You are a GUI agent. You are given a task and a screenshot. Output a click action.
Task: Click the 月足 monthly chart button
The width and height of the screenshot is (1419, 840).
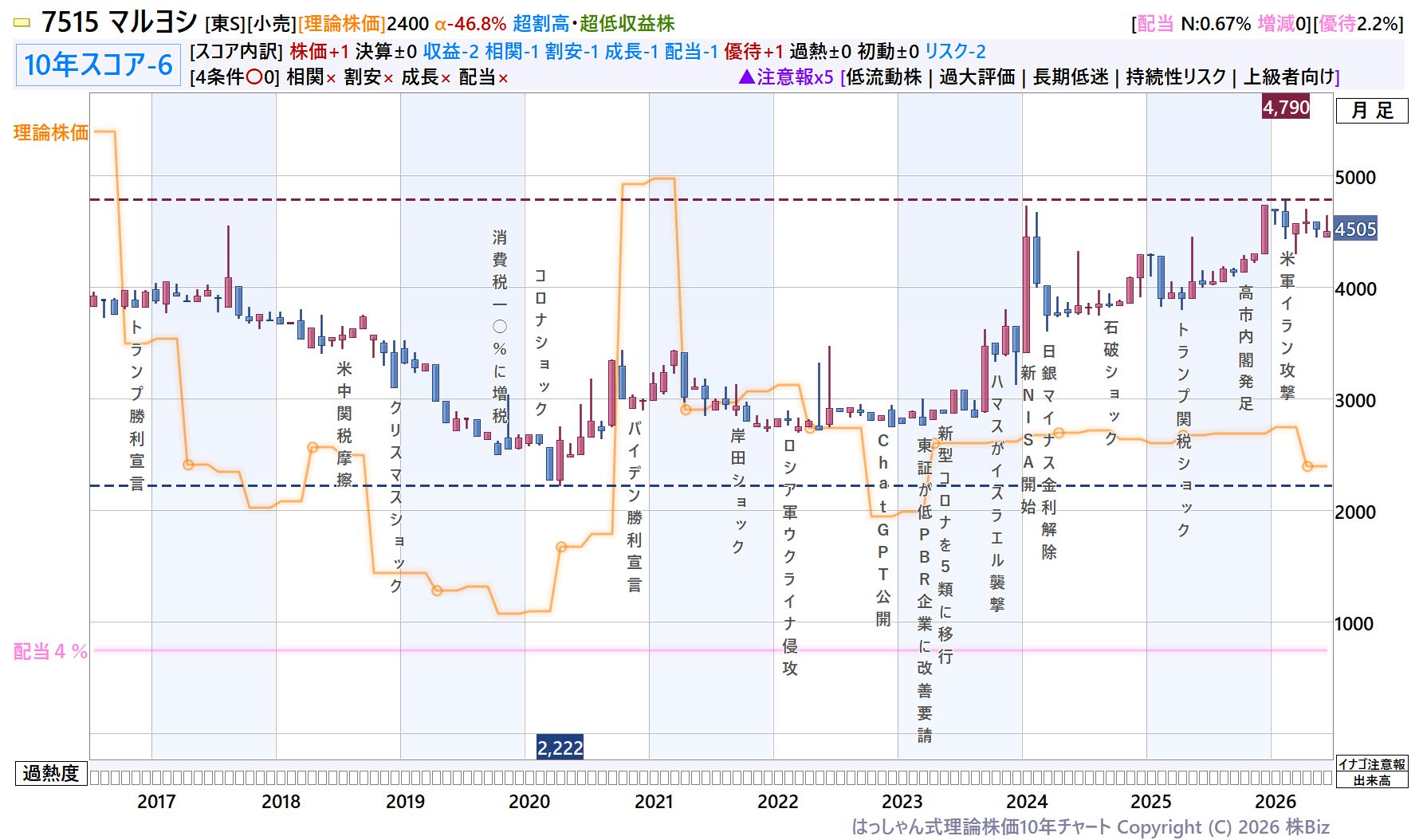[x=1371, y=111]
